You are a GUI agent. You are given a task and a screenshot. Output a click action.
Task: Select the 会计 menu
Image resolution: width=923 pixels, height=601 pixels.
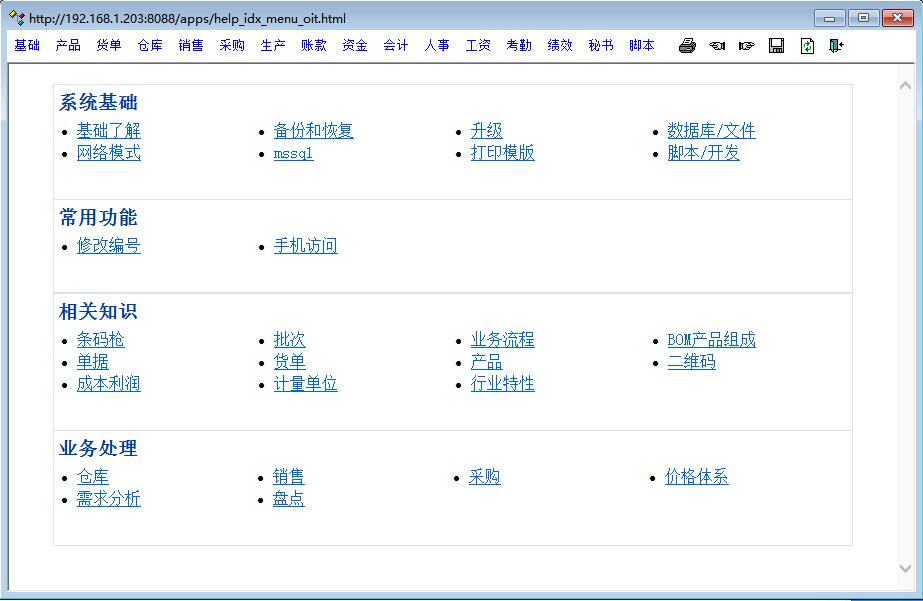(396, 45)
